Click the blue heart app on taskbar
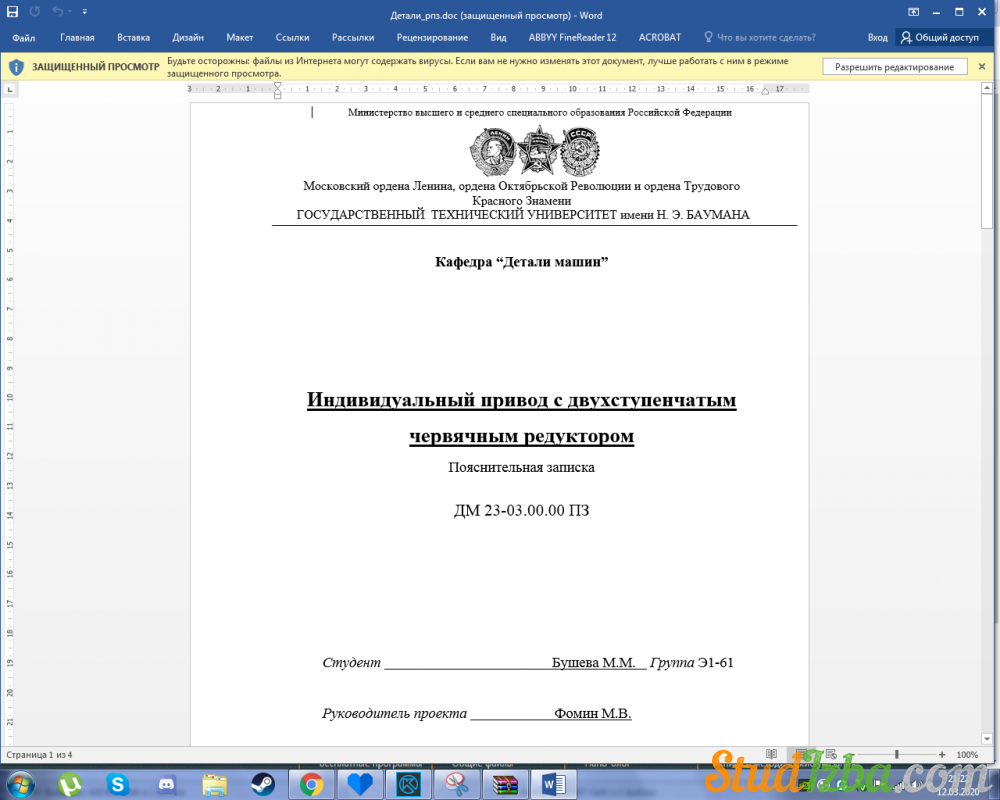 [360, 785]
